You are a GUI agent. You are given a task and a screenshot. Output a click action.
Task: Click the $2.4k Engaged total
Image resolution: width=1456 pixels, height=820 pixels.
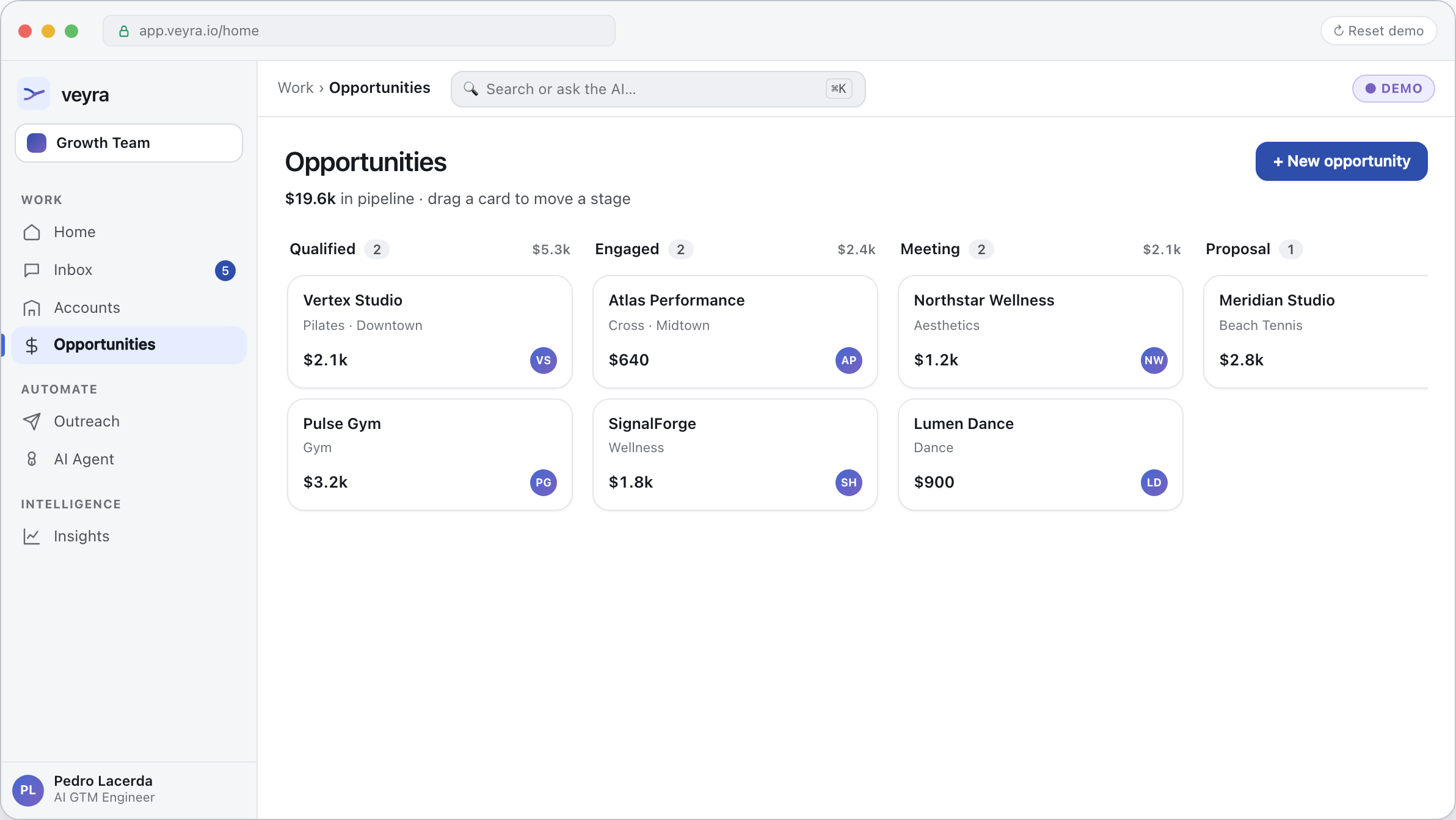pos(856,249)
